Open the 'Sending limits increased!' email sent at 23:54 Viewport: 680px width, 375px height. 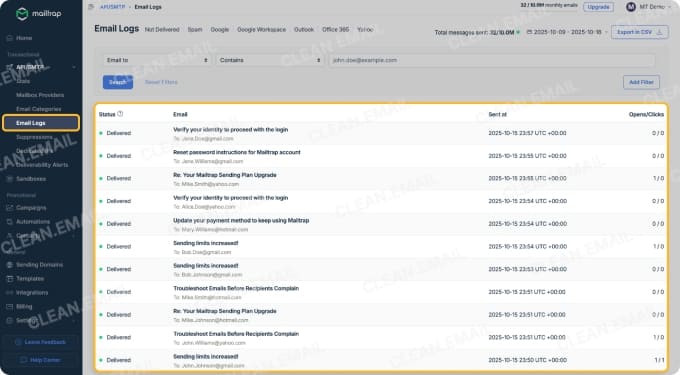[x=206, y=243]
